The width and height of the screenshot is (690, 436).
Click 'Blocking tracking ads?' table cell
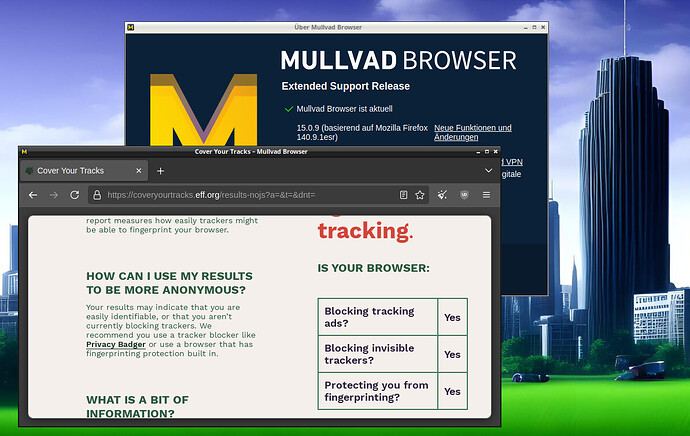(x=378, y=317)
